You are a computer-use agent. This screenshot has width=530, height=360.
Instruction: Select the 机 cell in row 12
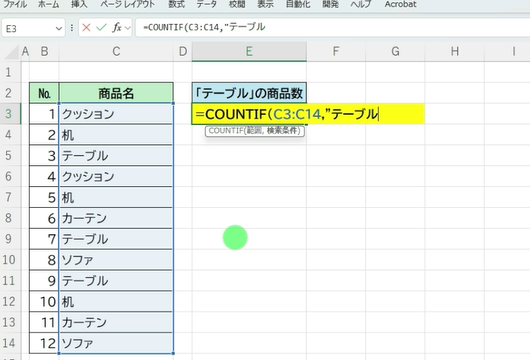tap(116, 302)
